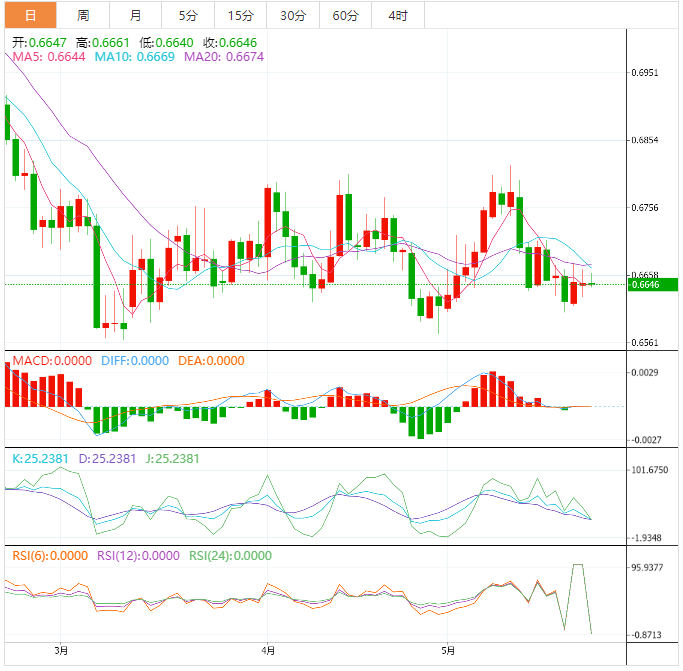Select the 日 daily chart tab

pos(29,15)
